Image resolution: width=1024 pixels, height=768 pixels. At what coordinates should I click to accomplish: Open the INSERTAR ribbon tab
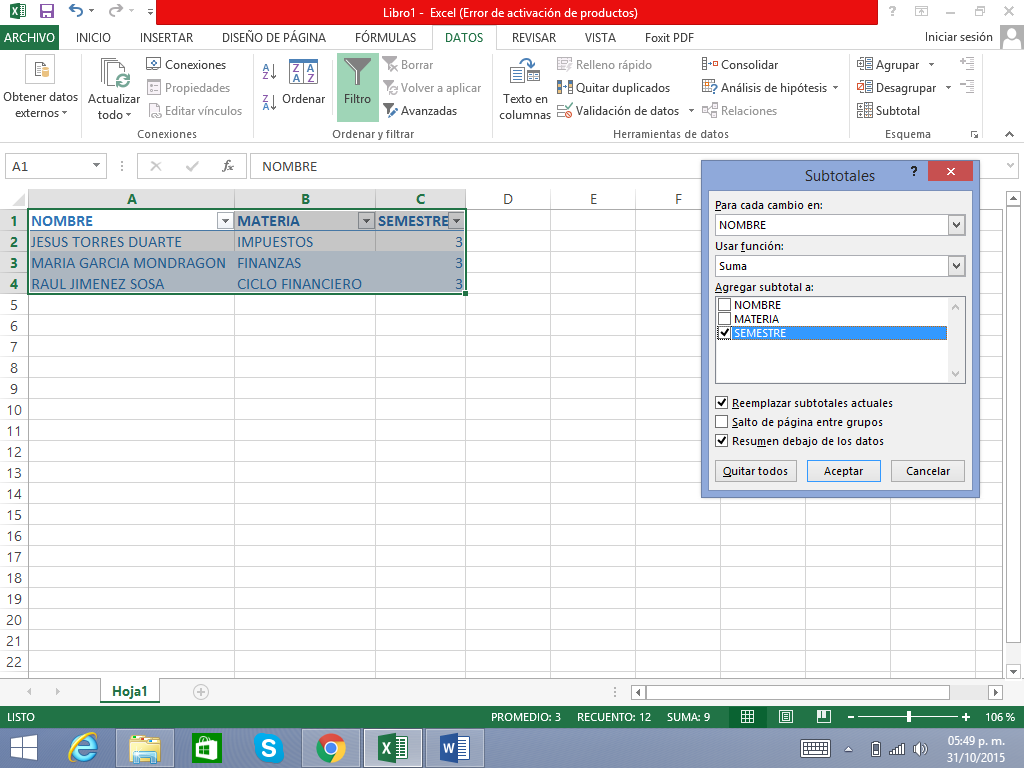coord(166,38)
